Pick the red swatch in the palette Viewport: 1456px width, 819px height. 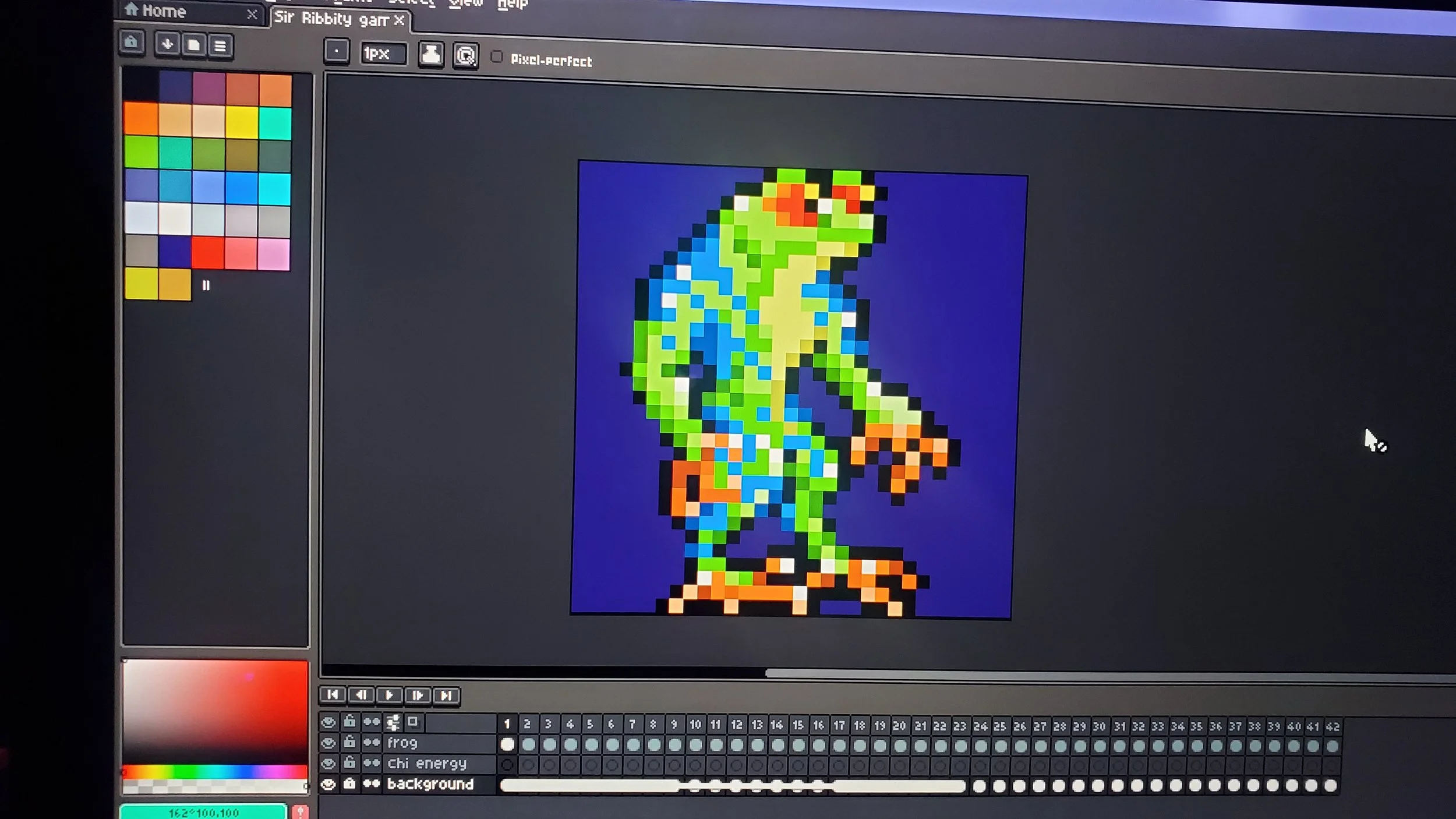coord(208,253)
